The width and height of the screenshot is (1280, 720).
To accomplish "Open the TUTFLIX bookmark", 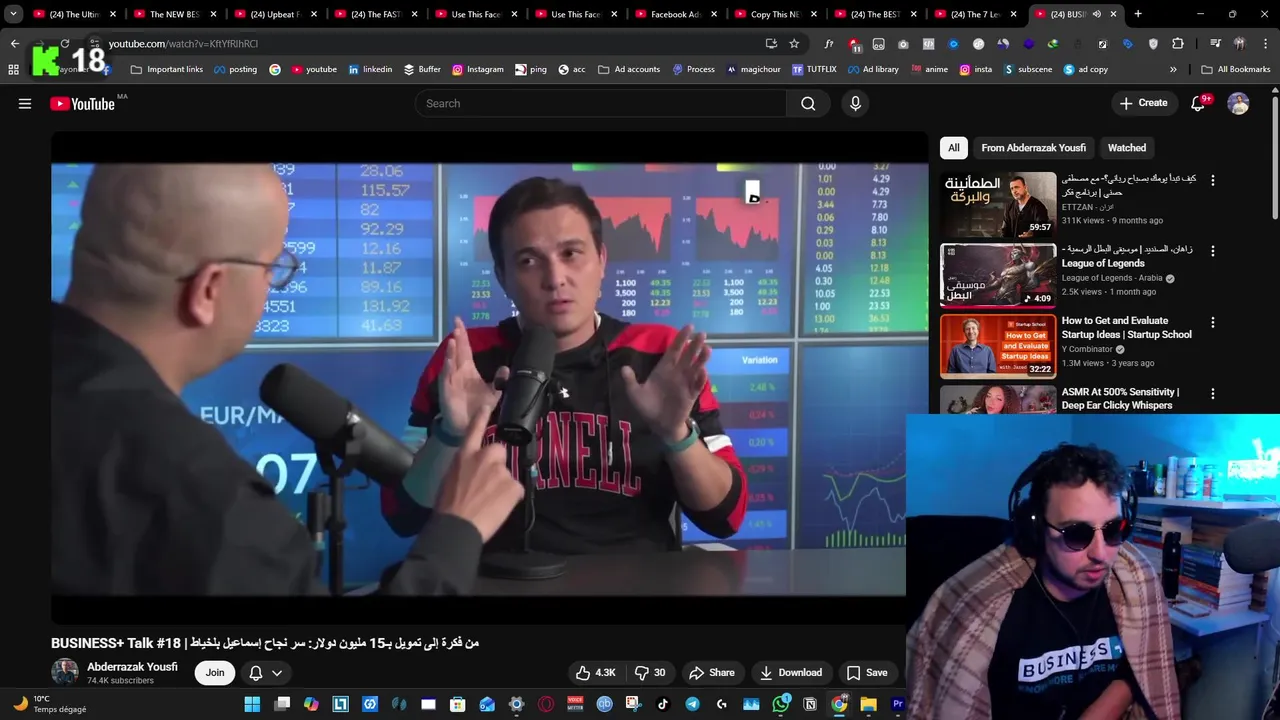I will 813,69.
